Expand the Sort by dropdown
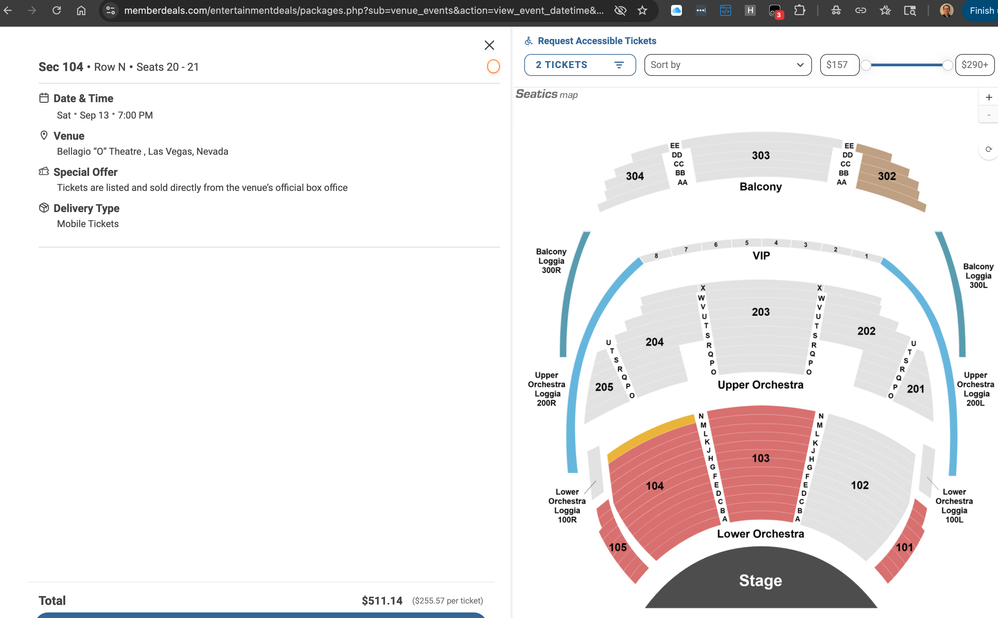998x618 pixels. click(727, 65)
